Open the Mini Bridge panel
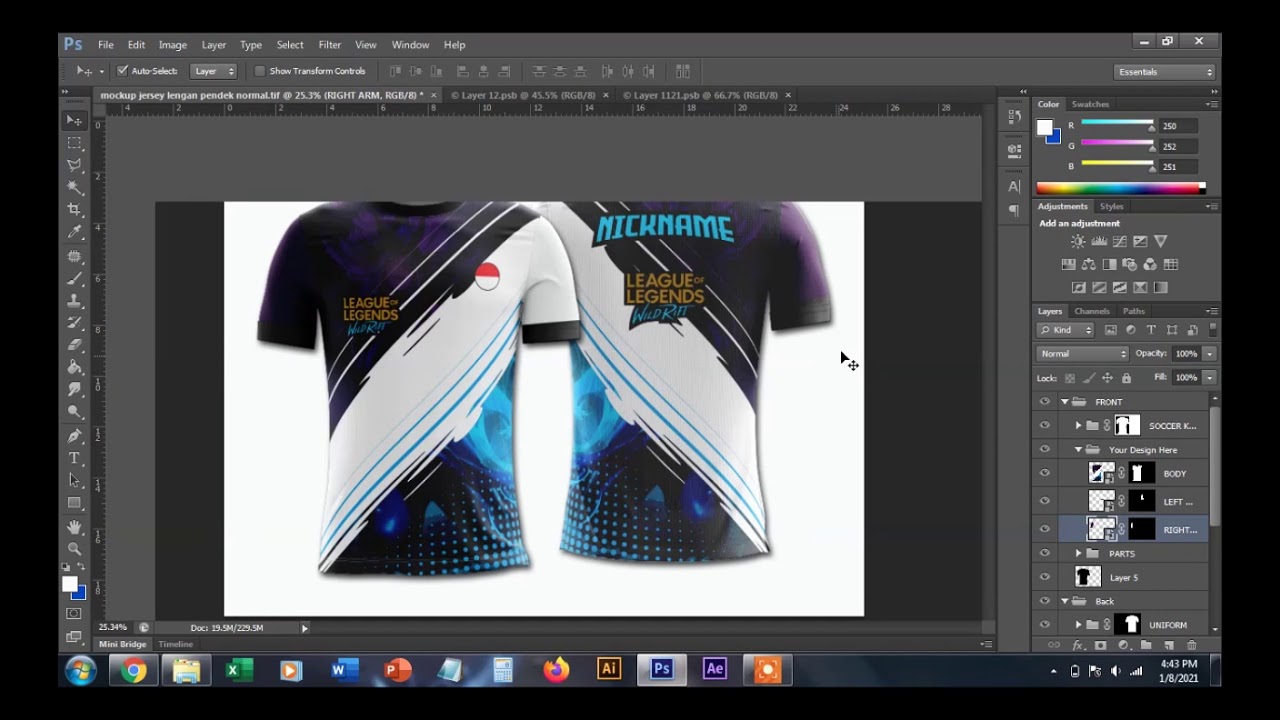Screen dimensions: 1280x720 click(122, 644)
